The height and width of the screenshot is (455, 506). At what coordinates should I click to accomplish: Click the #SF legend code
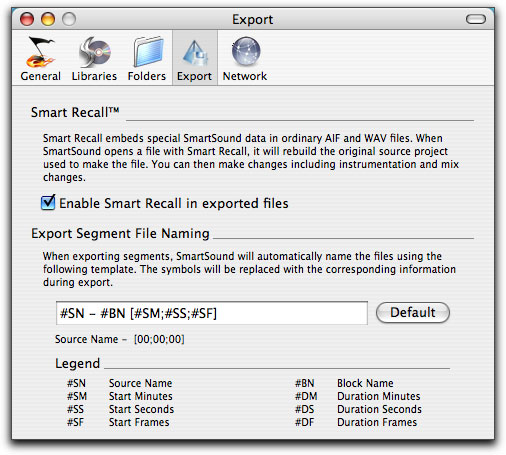75,422
